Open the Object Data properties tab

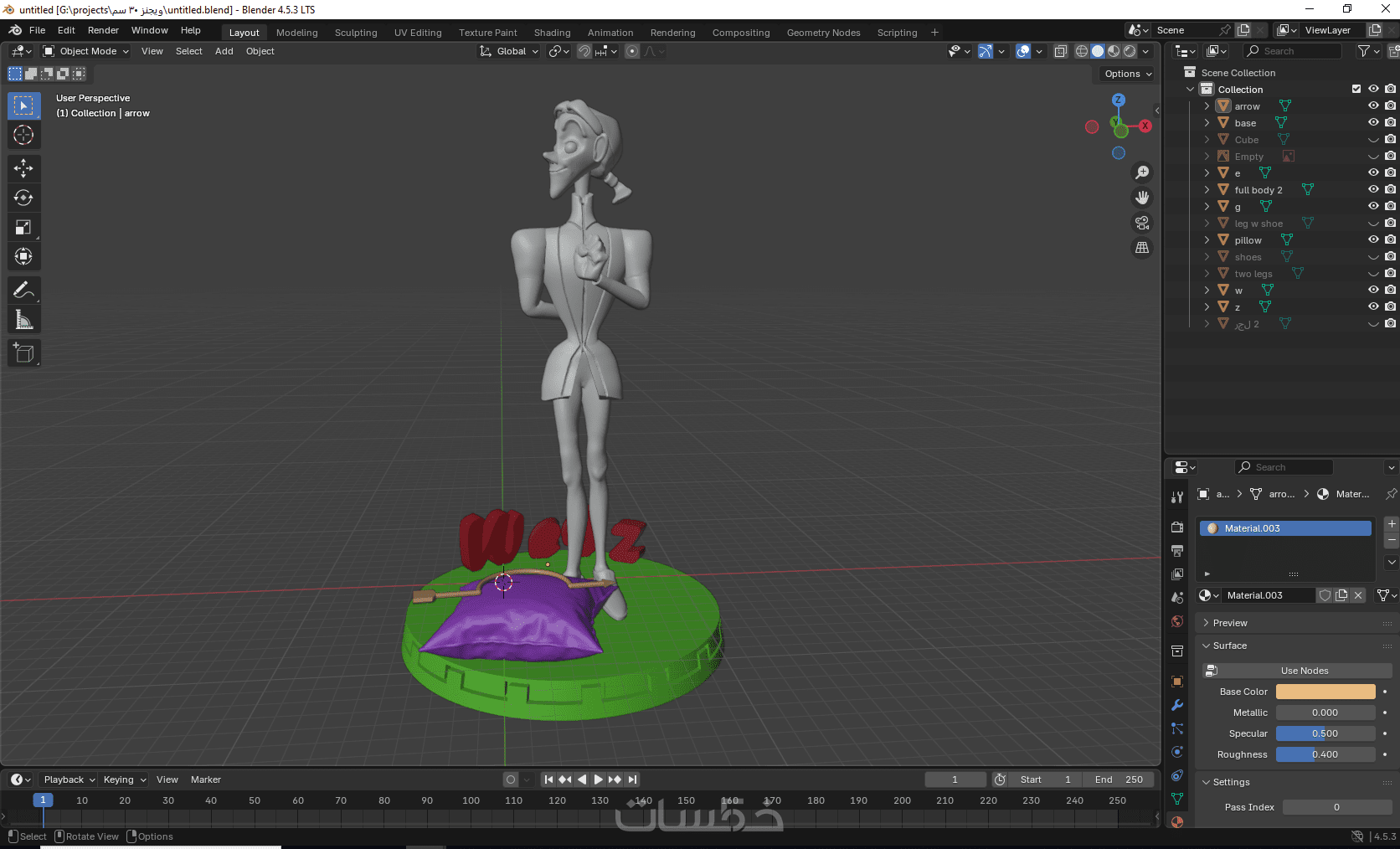click(x=1177, y=799)
